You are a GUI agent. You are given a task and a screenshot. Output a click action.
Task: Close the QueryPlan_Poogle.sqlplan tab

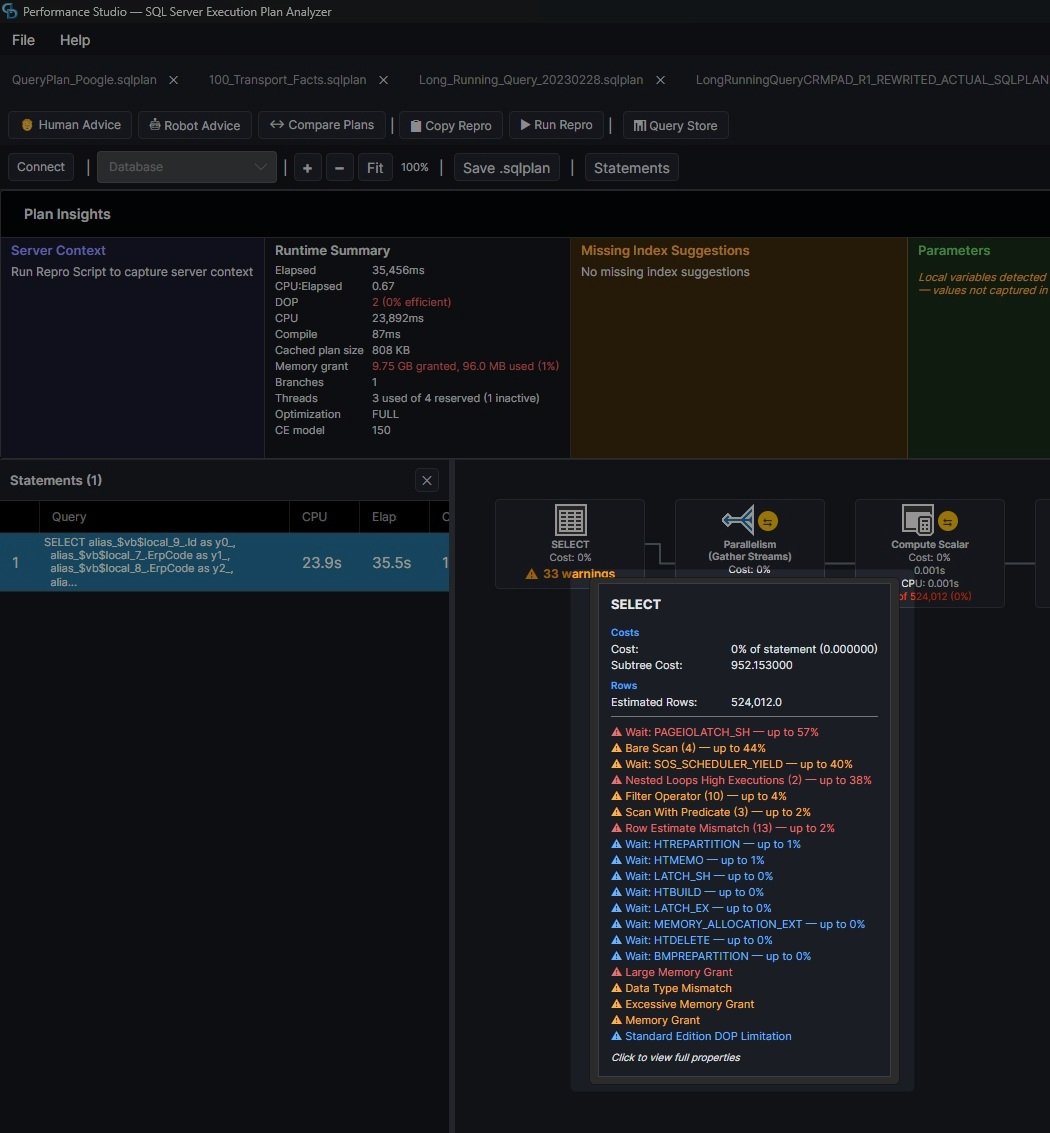click(x=173, y=80)
